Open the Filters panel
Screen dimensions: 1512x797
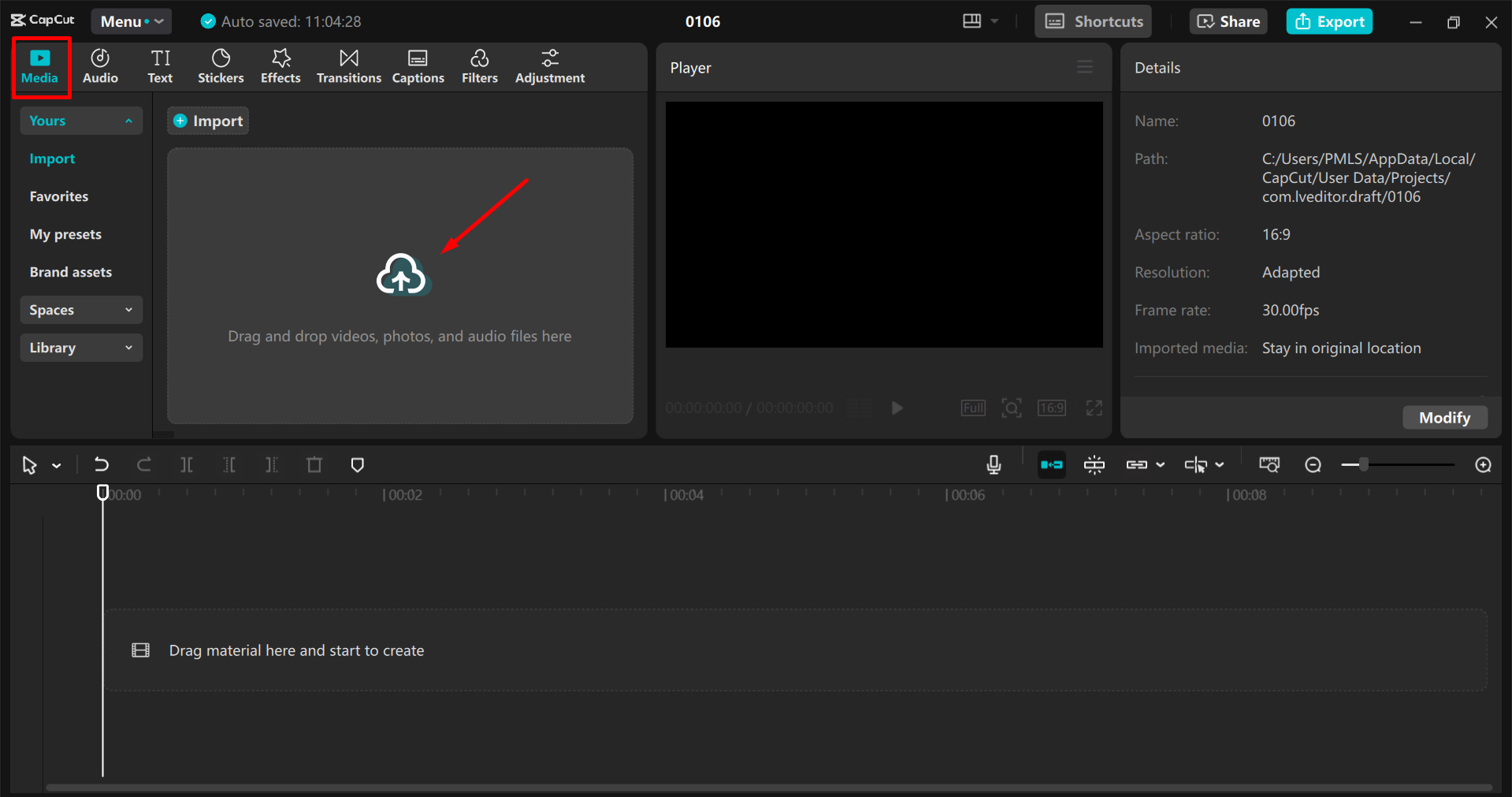[479, 66]
